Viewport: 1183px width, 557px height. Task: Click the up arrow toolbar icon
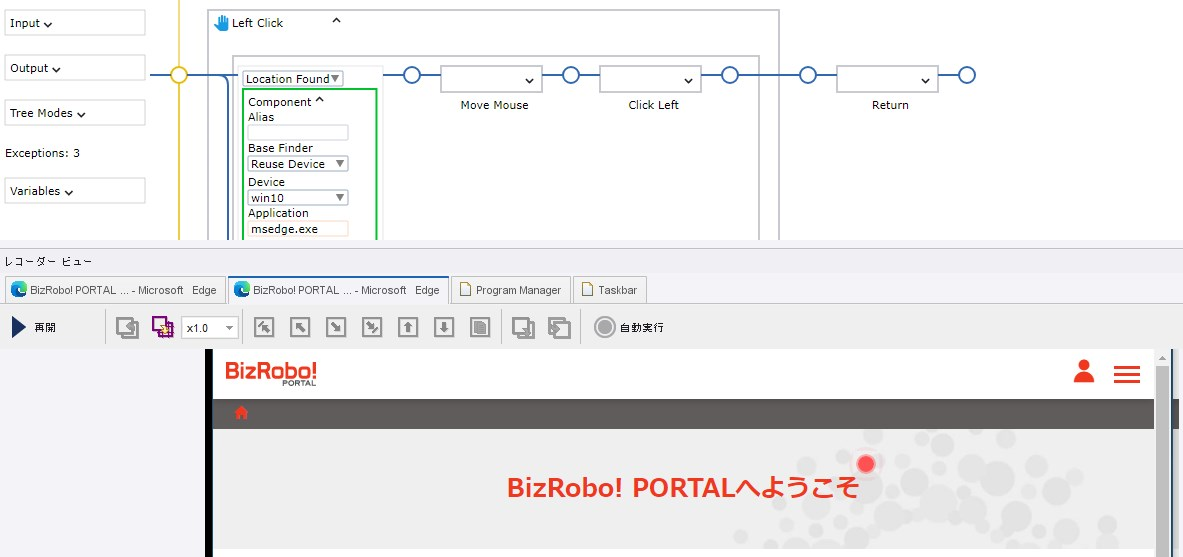(x=408, y=327)
